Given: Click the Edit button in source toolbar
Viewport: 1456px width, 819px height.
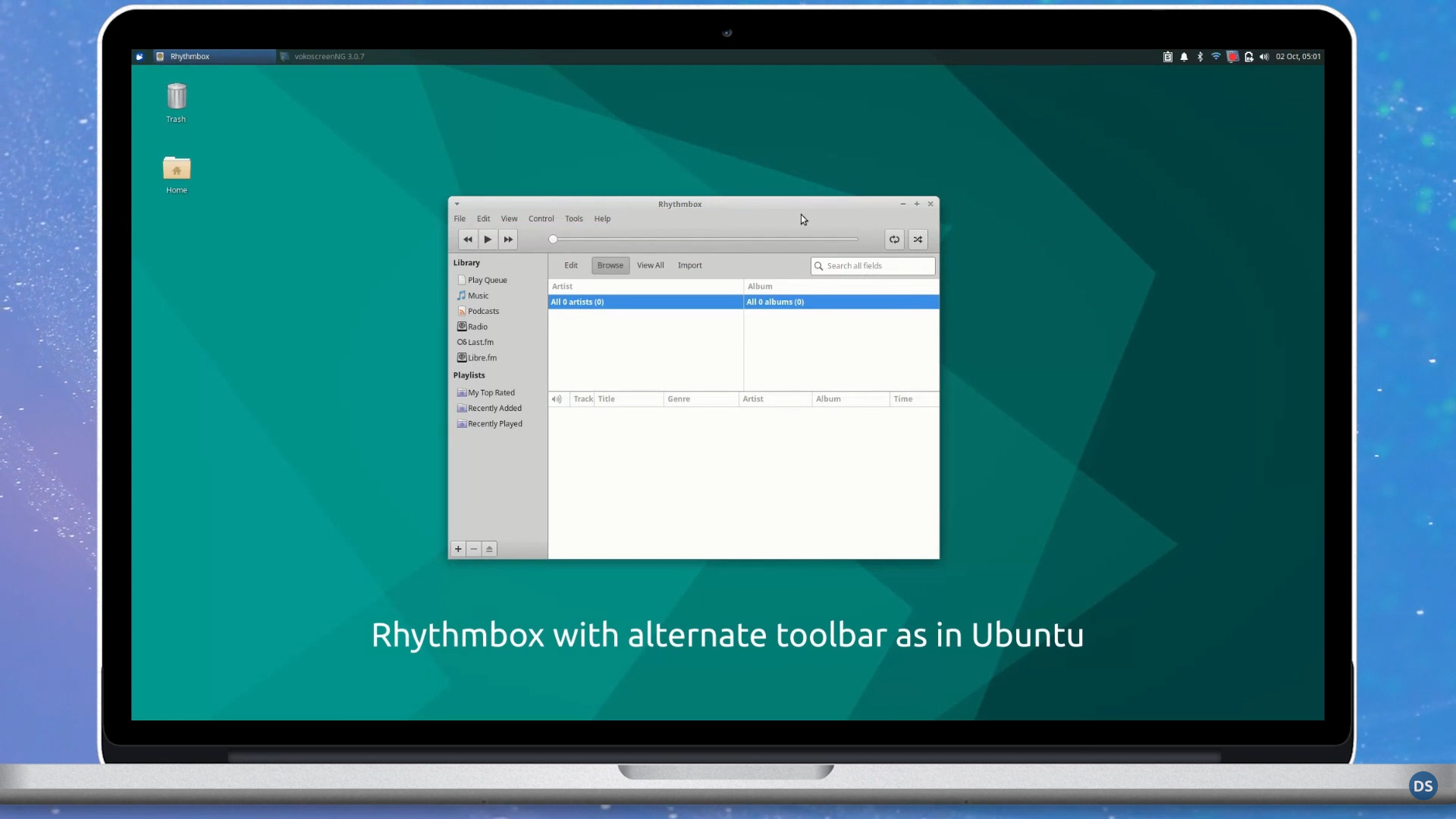Looking at the screenshot, I should pos(571,265).
